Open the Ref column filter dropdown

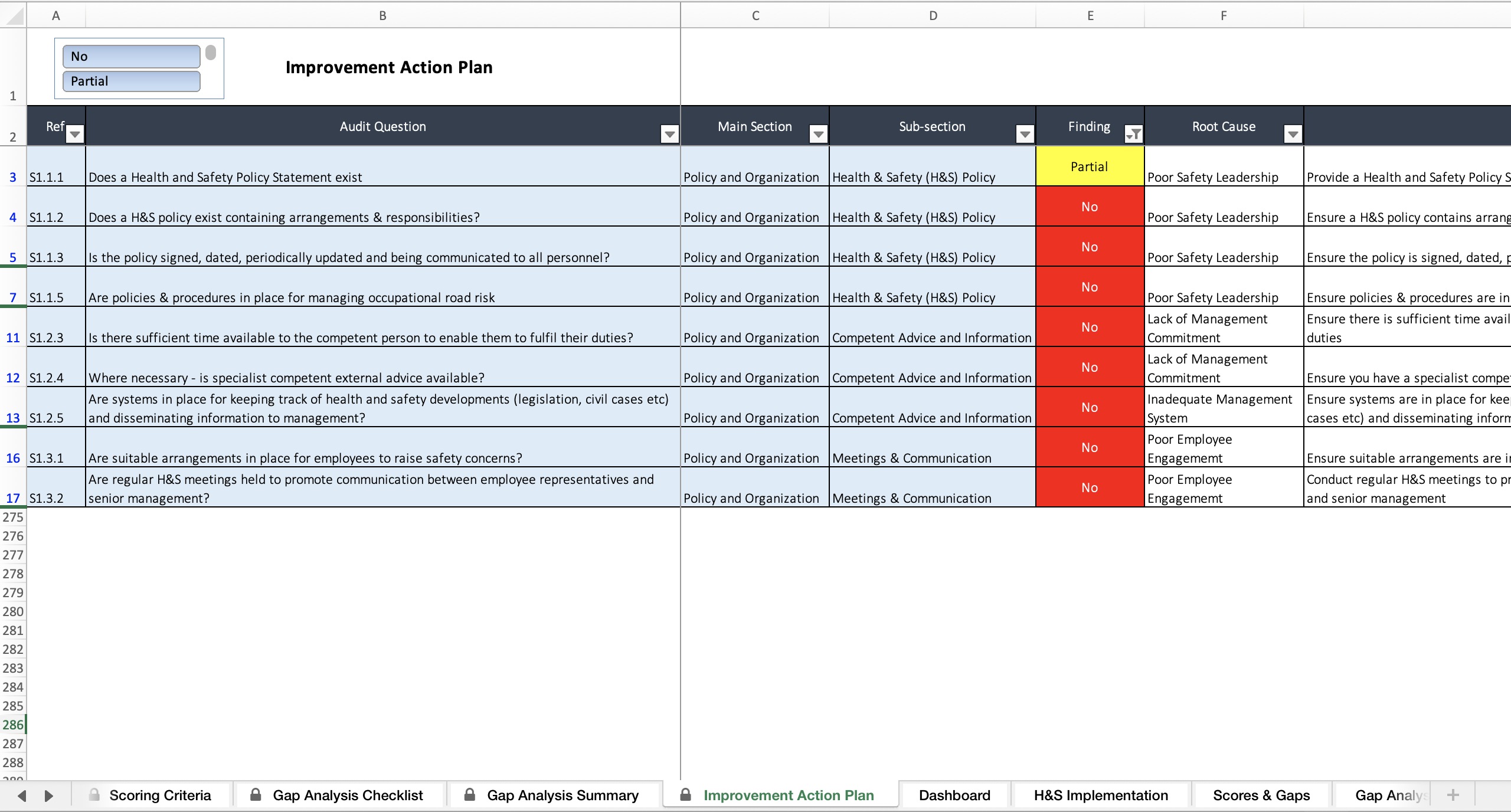point(75,135)
